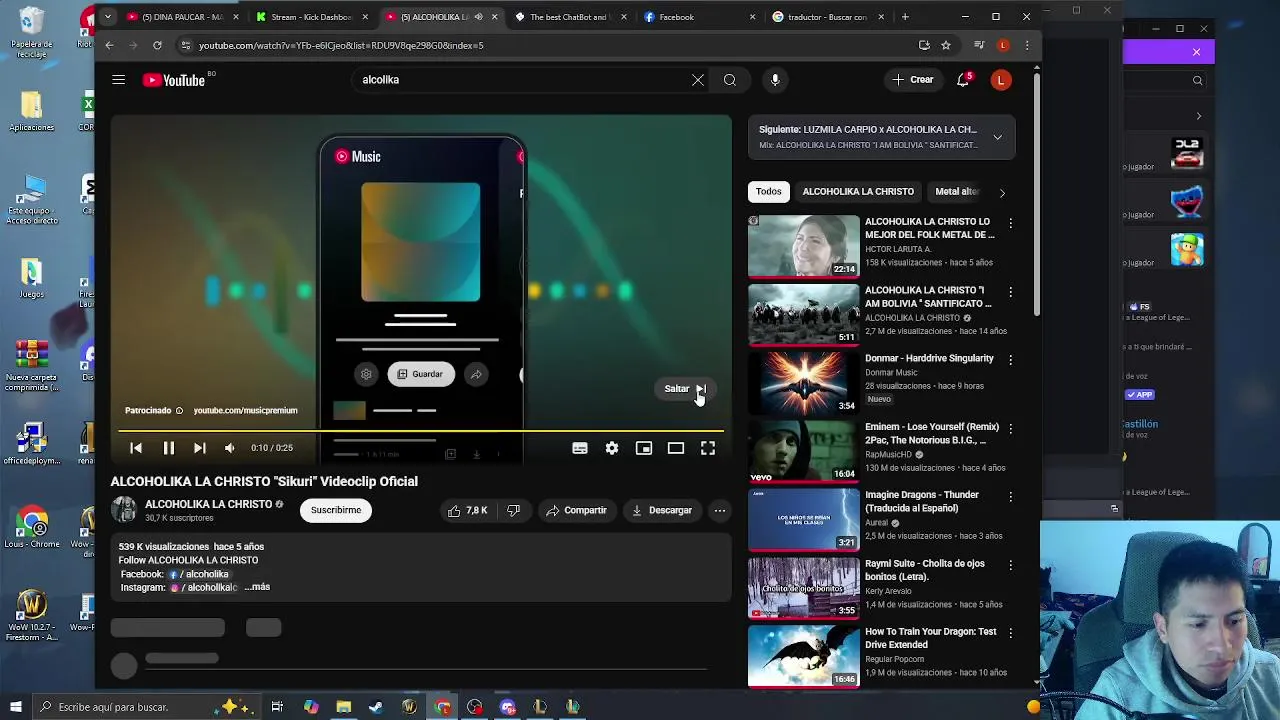
Task: Bookmark this page with star
Action: tap(946, 45)
